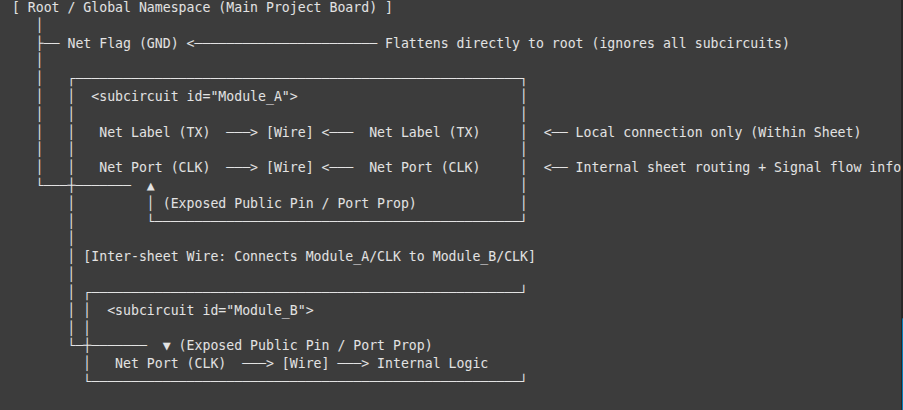Click the [Wire] token on Module_A CLK line
The width and height of the screenshot is (903, 410).
(290, 168)
